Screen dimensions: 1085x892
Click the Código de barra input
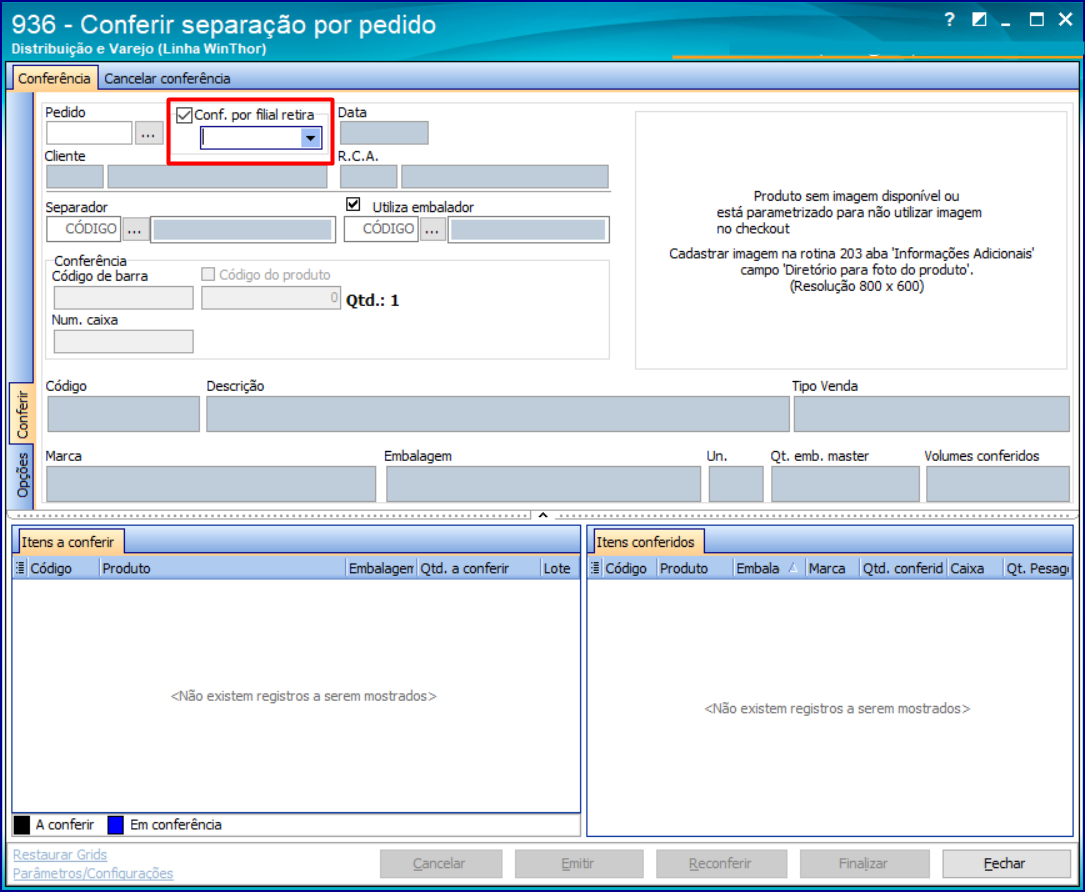(124, 298)
